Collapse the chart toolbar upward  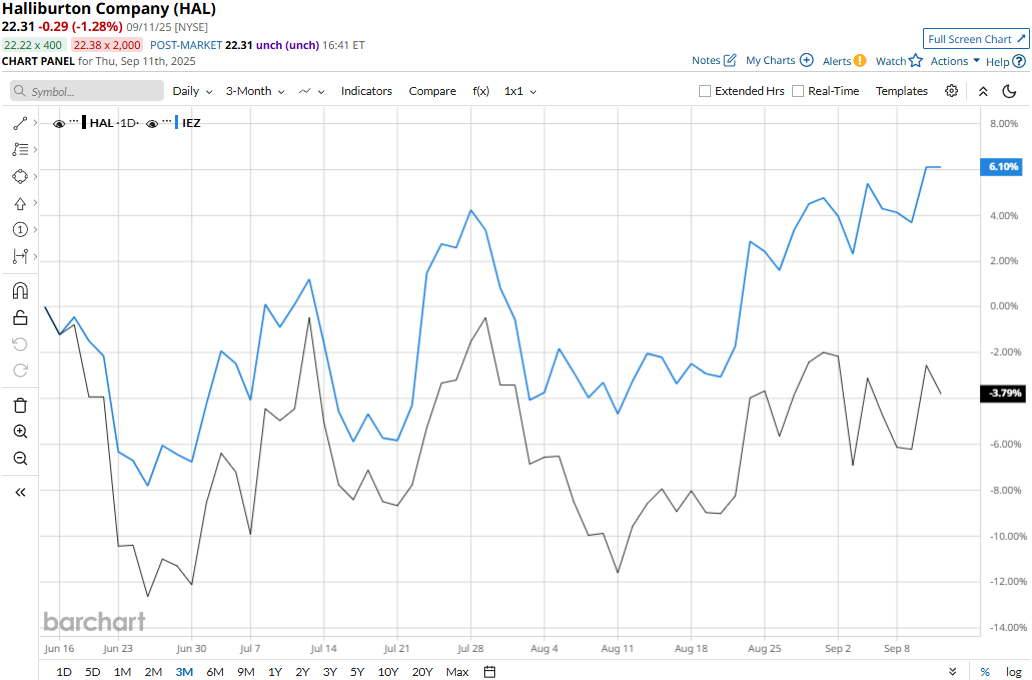[x=983, y=92]
